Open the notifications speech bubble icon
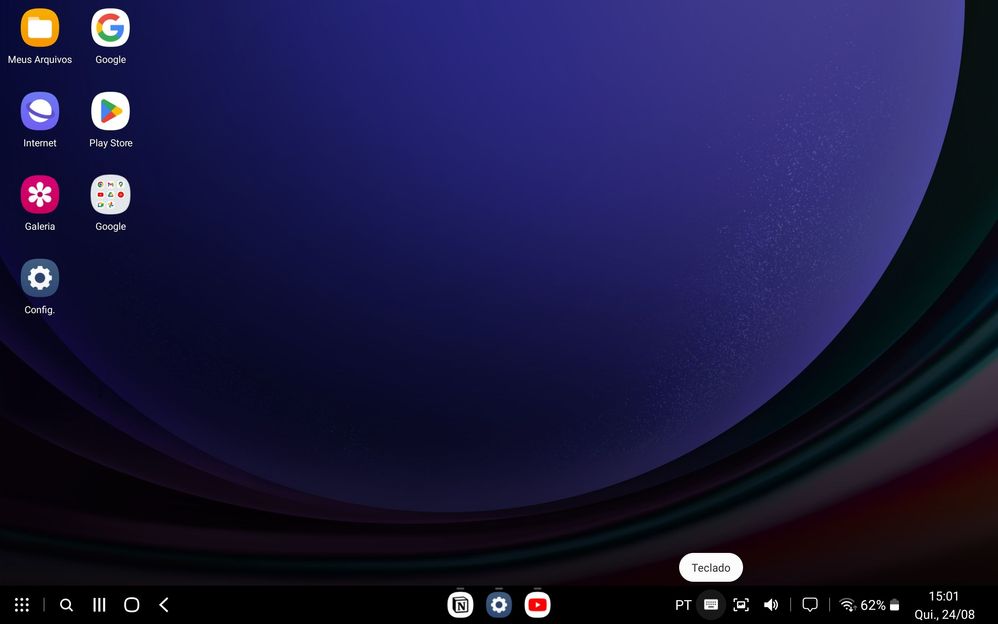This screenshot has width=998, height=624. click(x=810, y=605)
